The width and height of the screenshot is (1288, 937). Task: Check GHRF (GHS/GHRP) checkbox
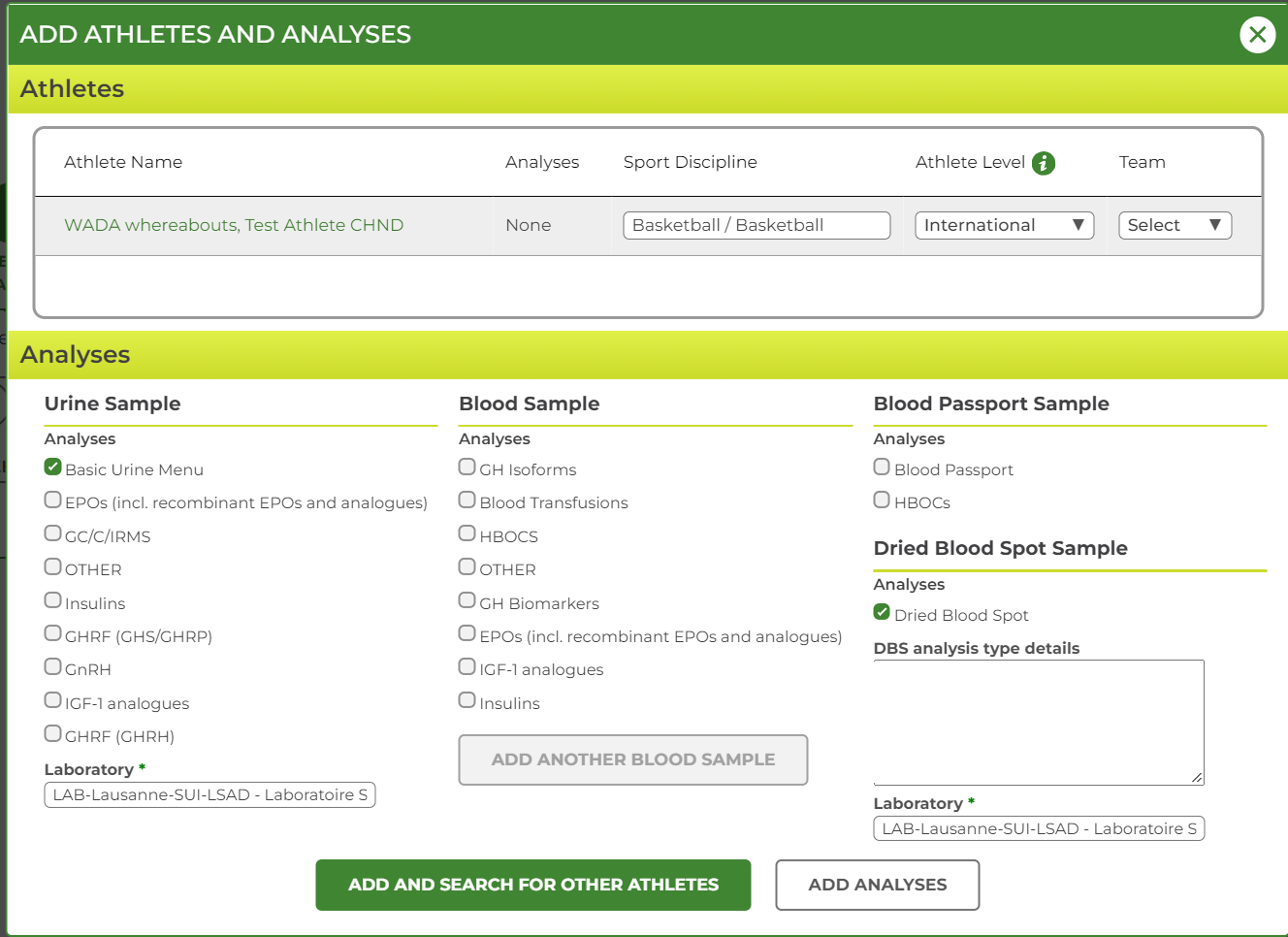click(x=53, y=633)
